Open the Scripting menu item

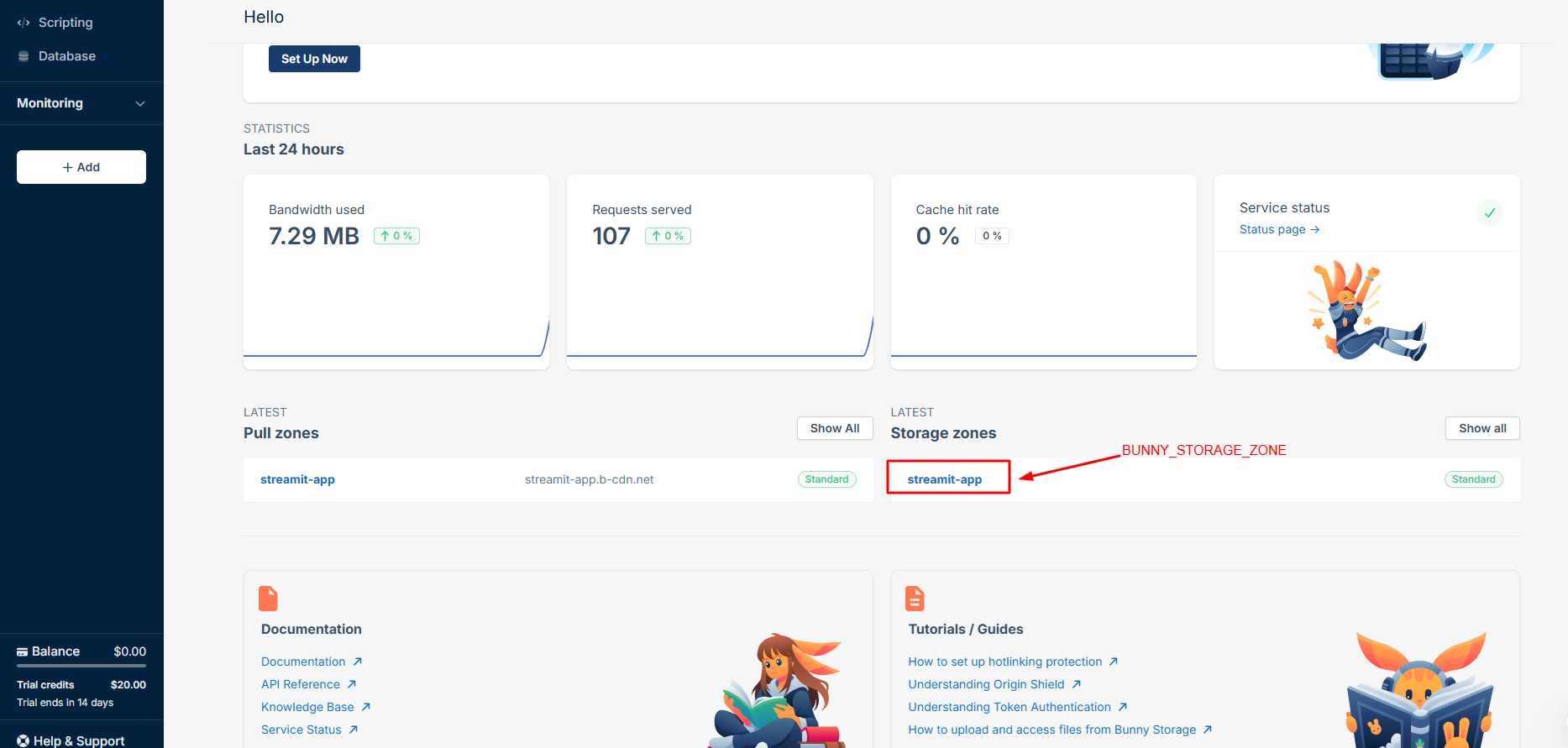pos(66,23)
